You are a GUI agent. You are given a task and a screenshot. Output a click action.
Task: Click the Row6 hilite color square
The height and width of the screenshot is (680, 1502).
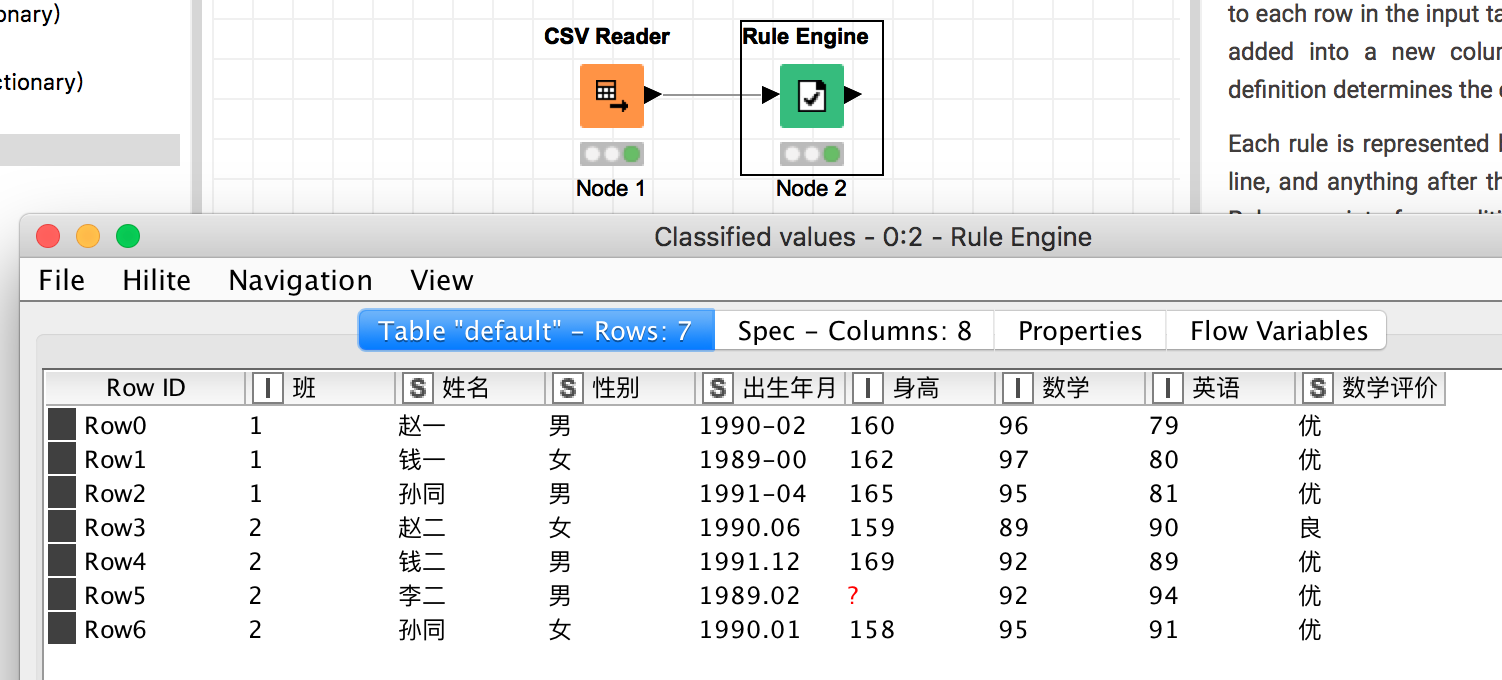(x=62, y=629)
